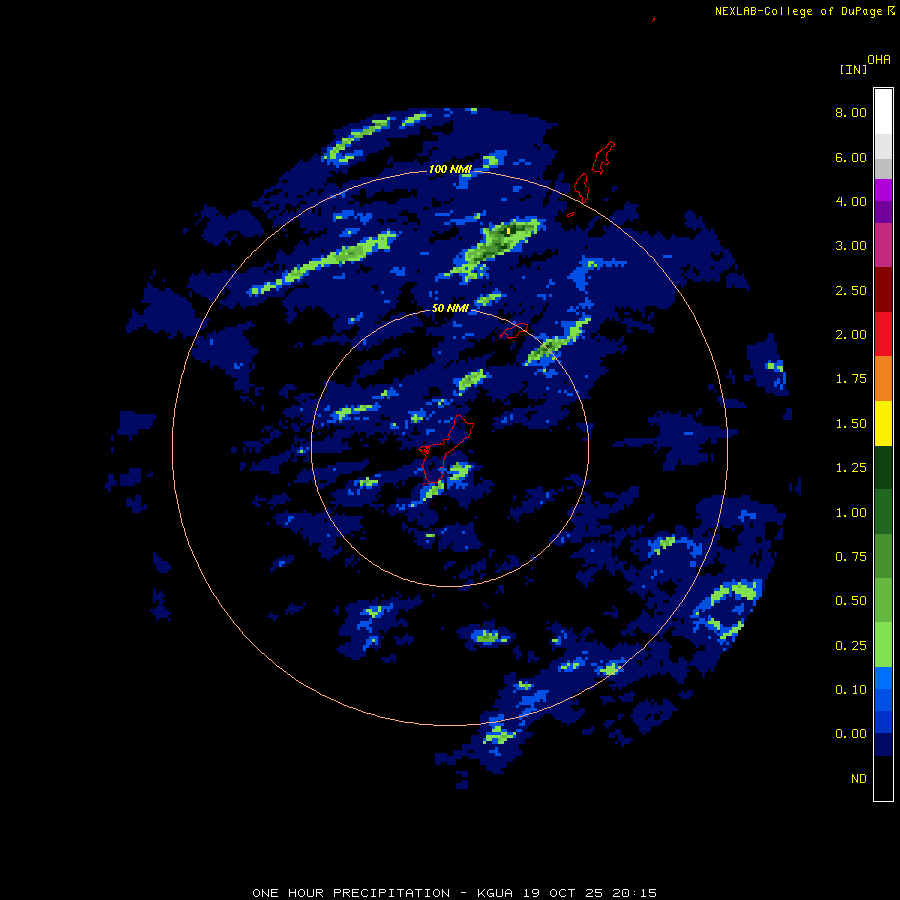Click the 1.25 scale label

click(x=851, y=468)
